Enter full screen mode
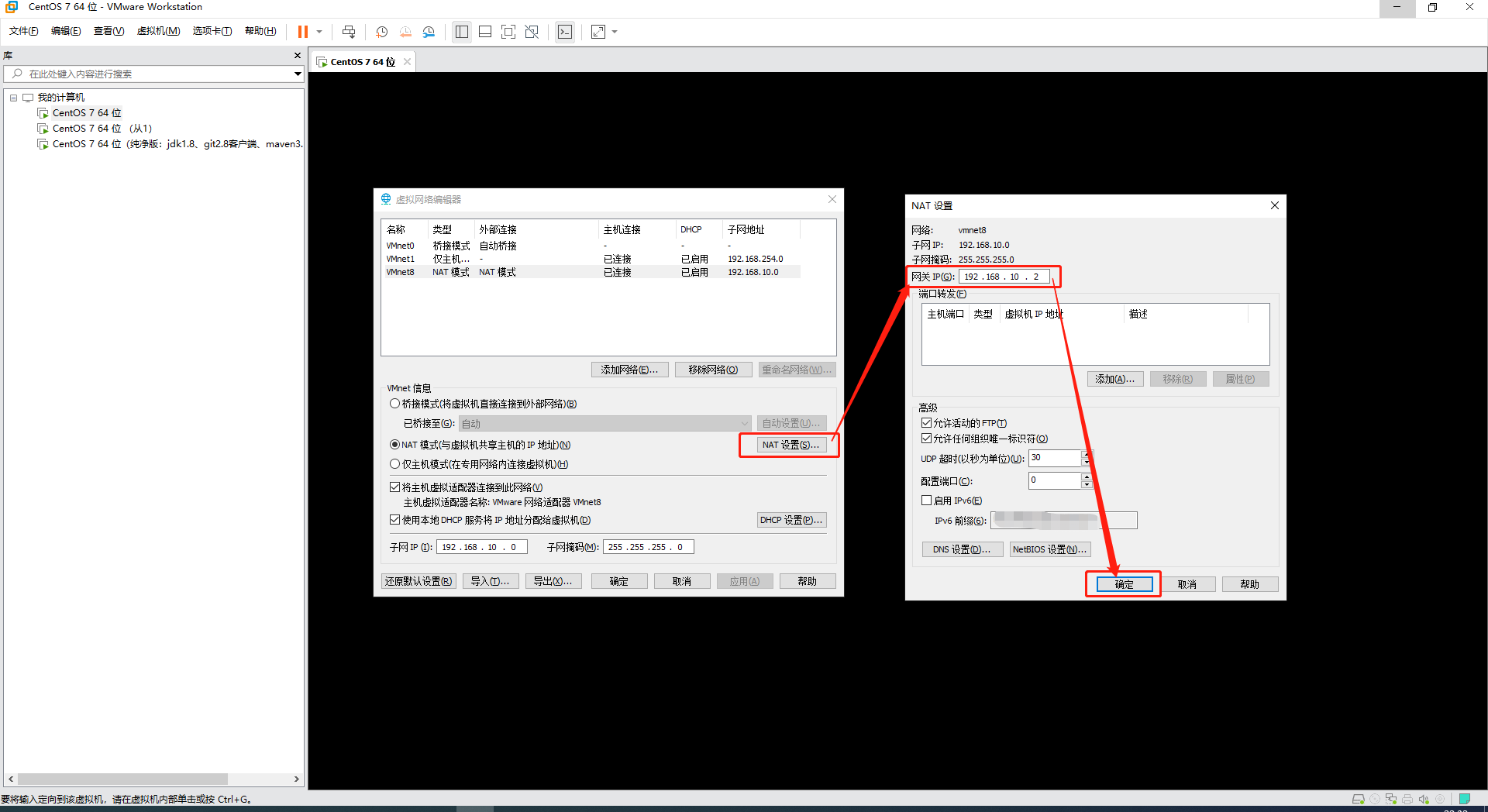Viewport: 1488px width, 812px height. 508,32
